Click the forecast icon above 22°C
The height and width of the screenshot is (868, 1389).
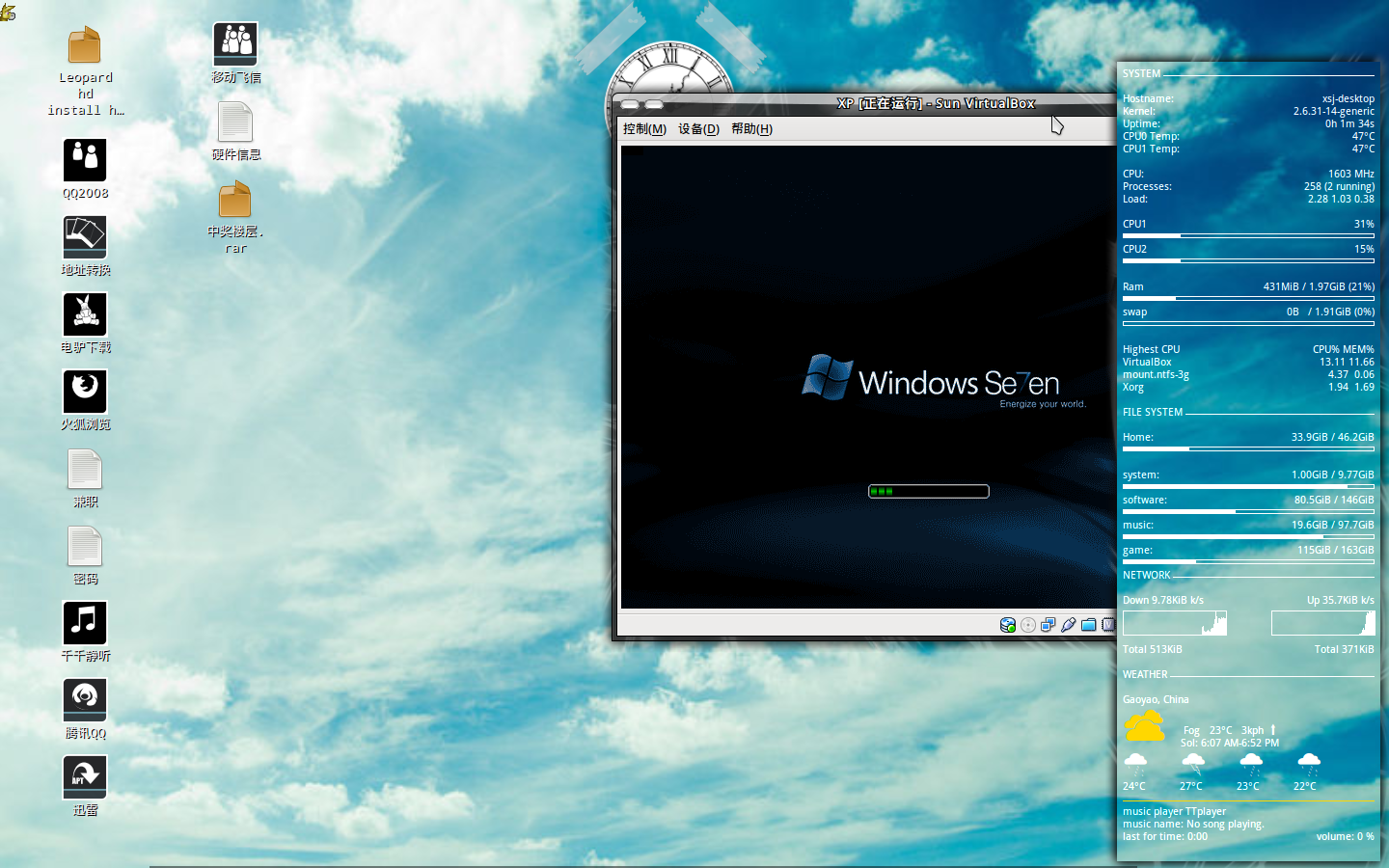[x=1309, y=766]
